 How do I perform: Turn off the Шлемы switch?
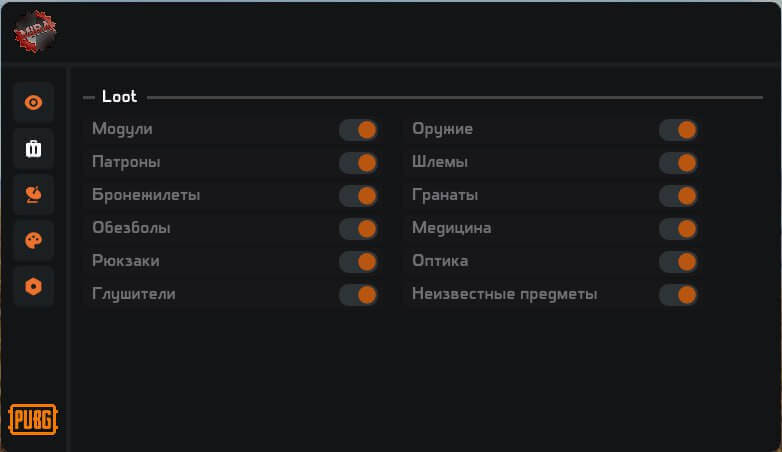[x=678, y=163]
